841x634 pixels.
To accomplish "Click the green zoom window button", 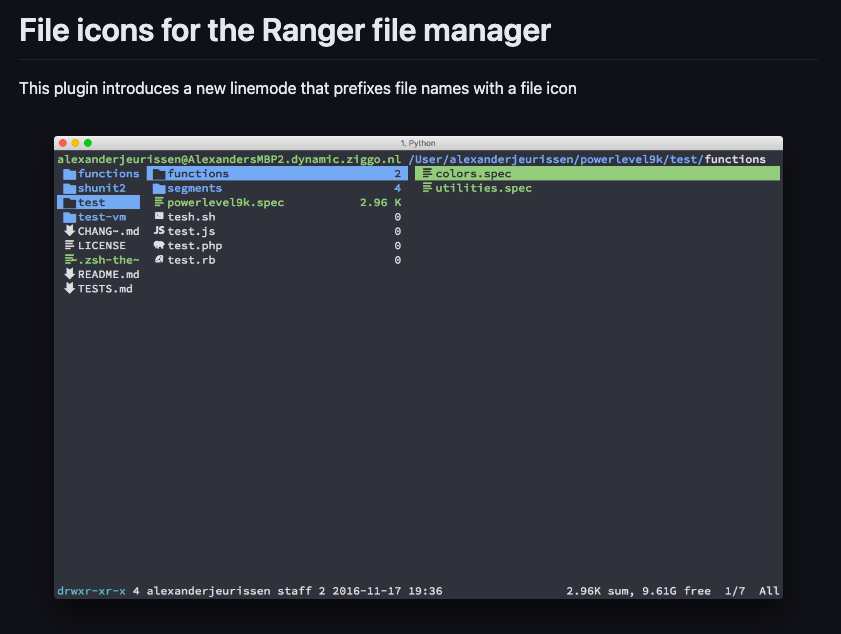I will pyautogui.click(x=88, y=143).
